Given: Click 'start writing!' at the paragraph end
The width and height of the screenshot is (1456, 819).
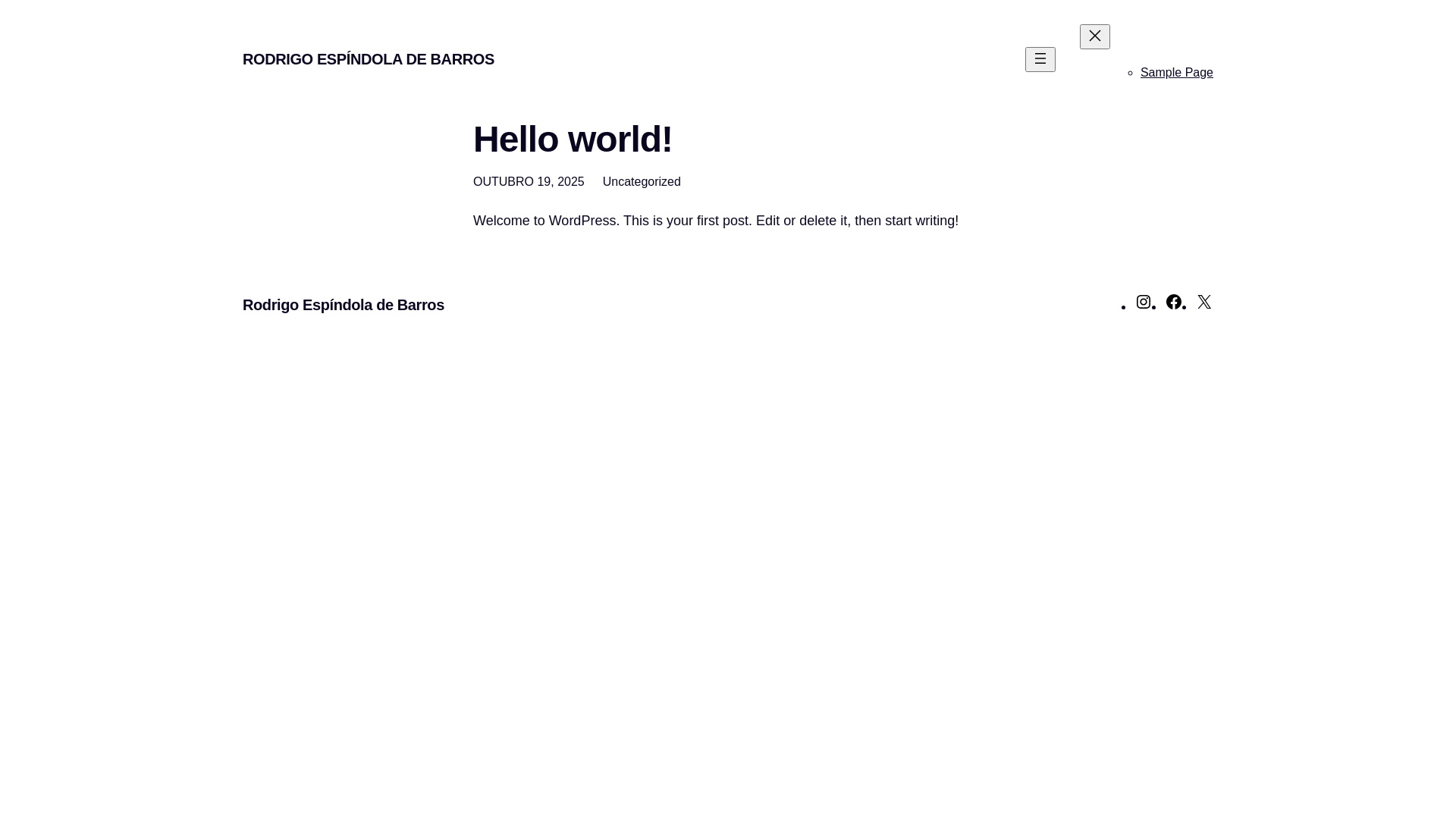Looking at the screenshot, I should (x=921, y=221).
